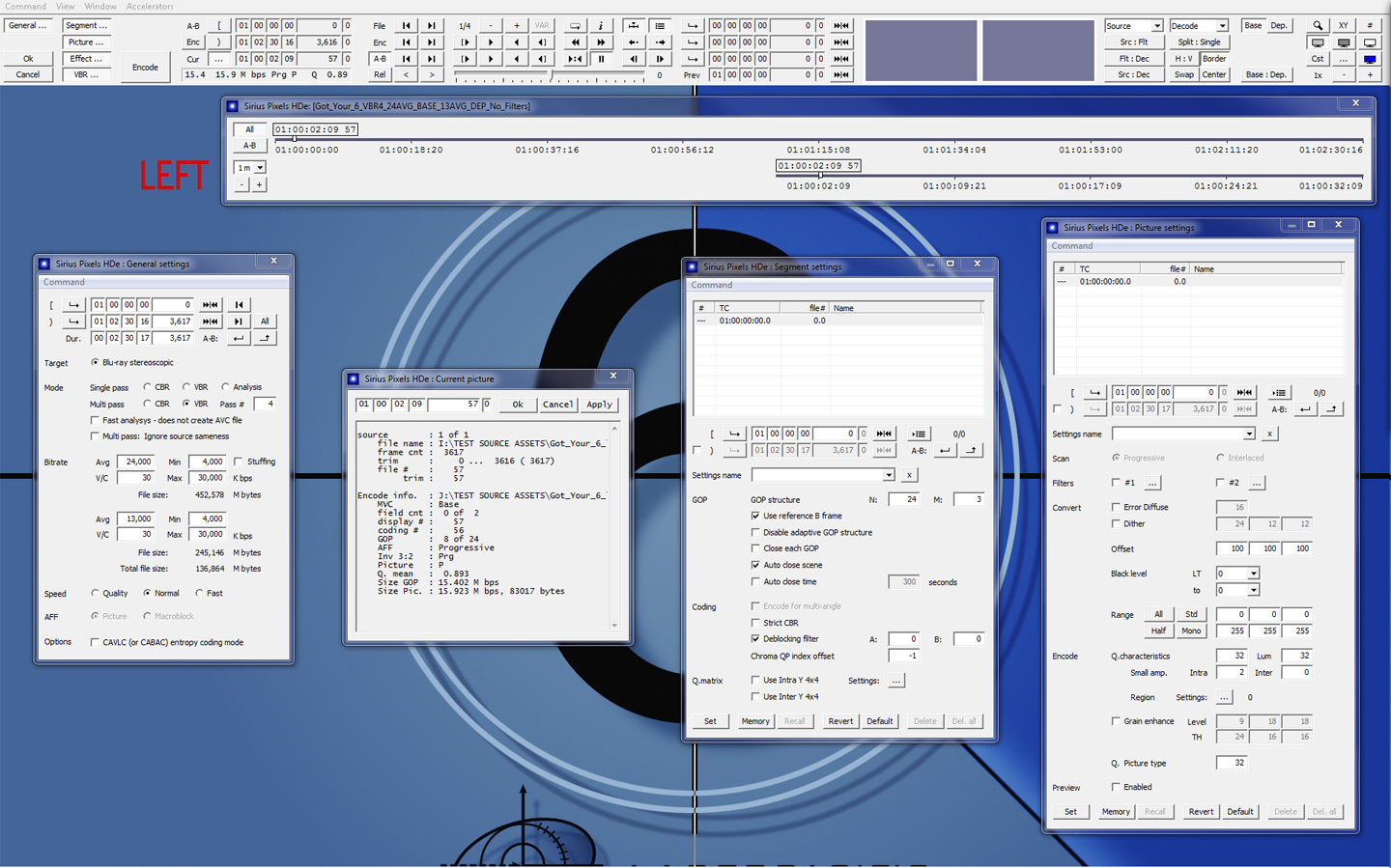Click the Enc row play reverse icon
The image size is (1391, 868).
pyautogui.click(x=517, y=42)
